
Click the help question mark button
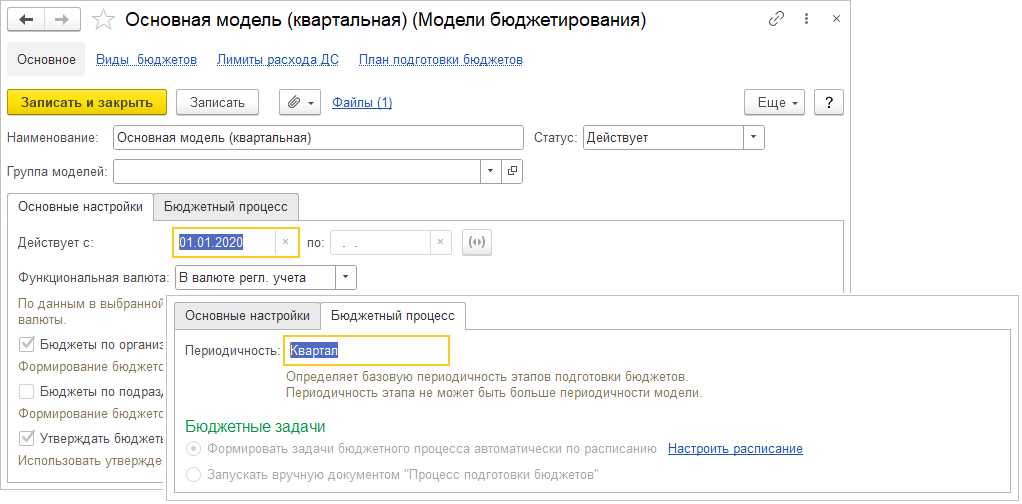point(829,102)
